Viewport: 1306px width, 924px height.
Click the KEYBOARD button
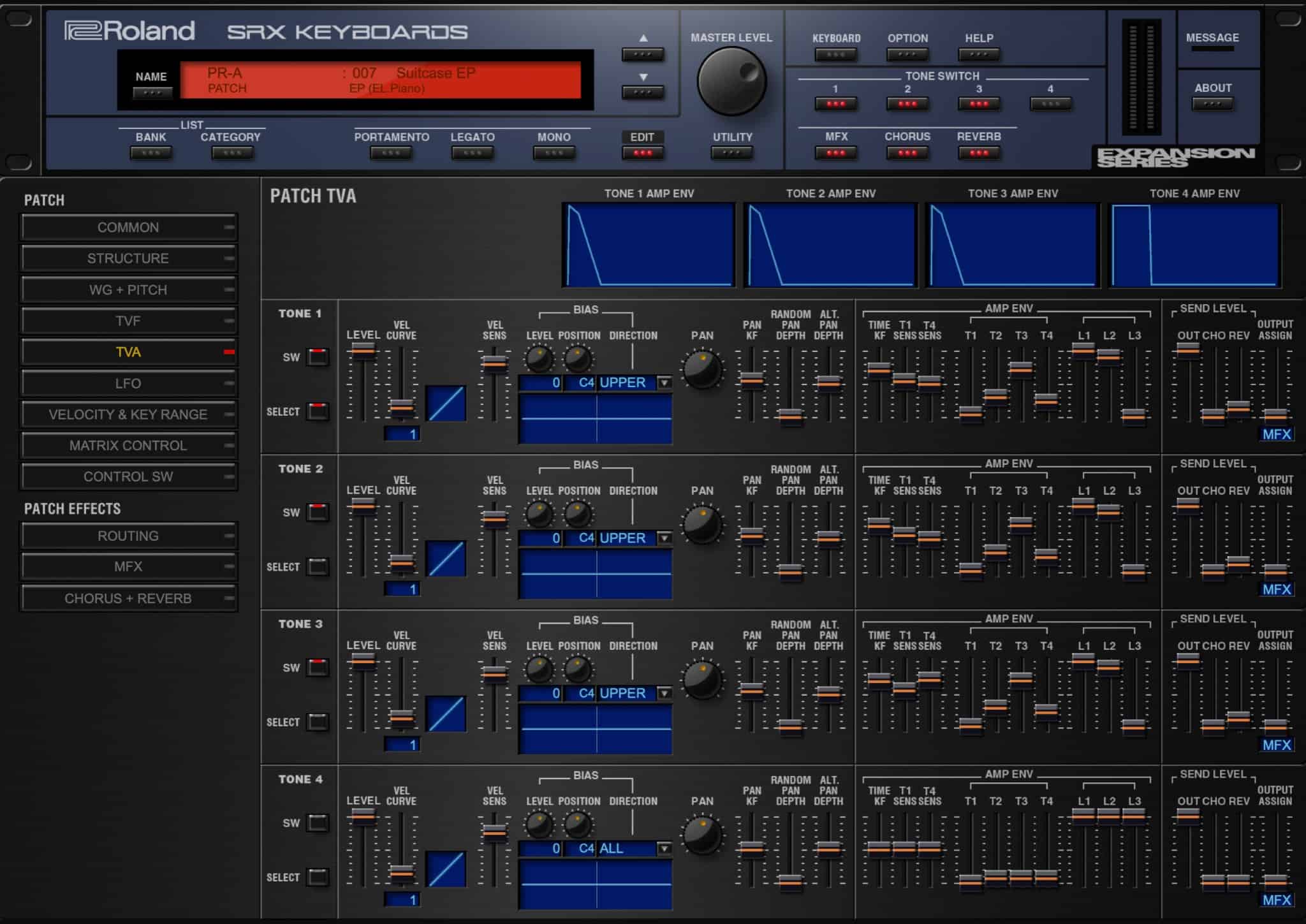click(x=835, y=55)
